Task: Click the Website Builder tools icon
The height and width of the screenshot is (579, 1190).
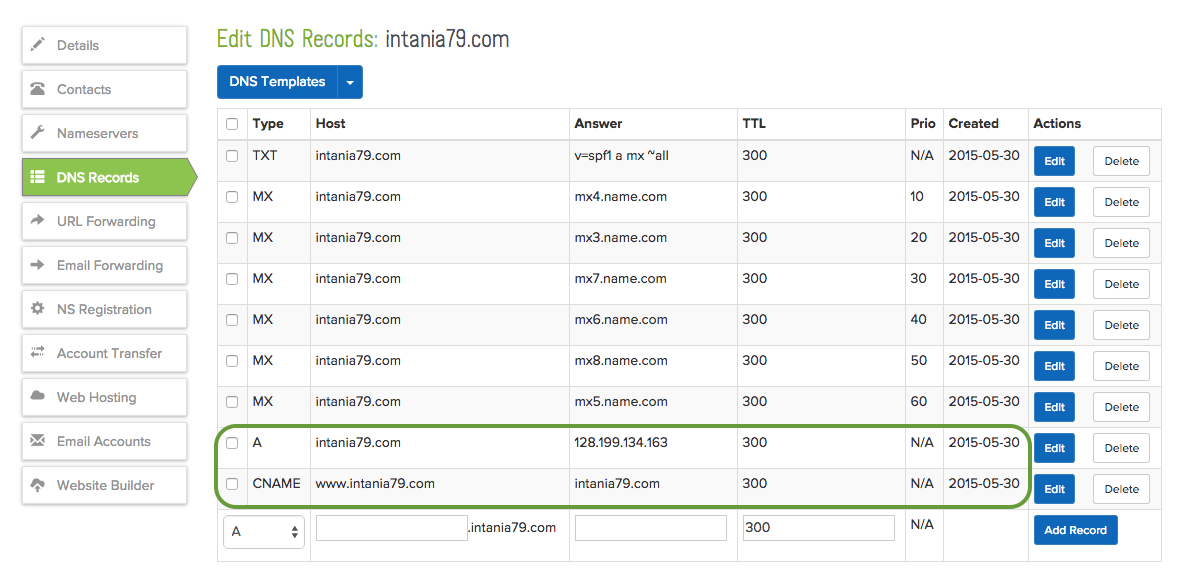Action: click(38, 485)
